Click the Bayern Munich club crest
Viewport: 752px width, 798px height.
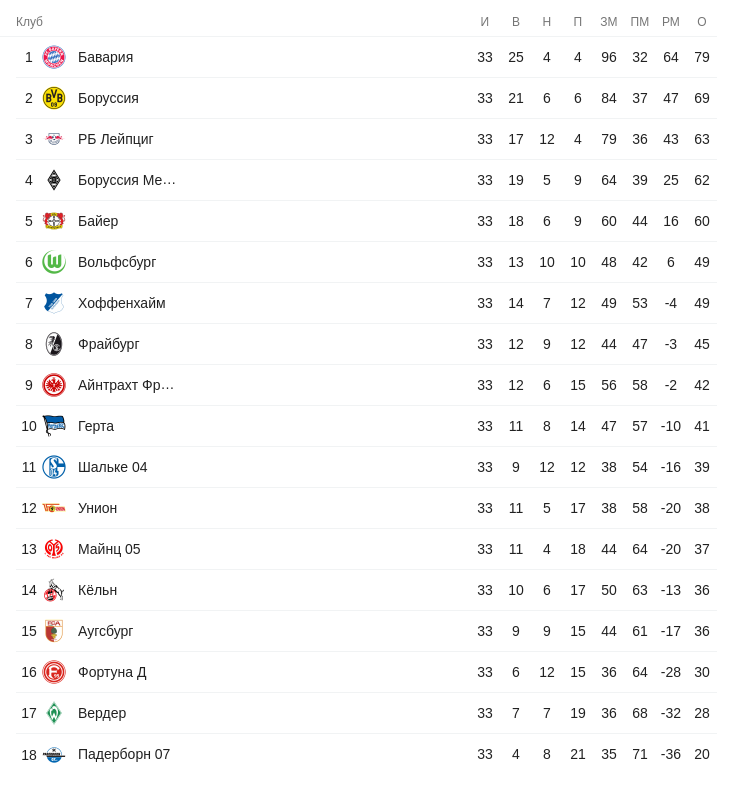[54, 57]
